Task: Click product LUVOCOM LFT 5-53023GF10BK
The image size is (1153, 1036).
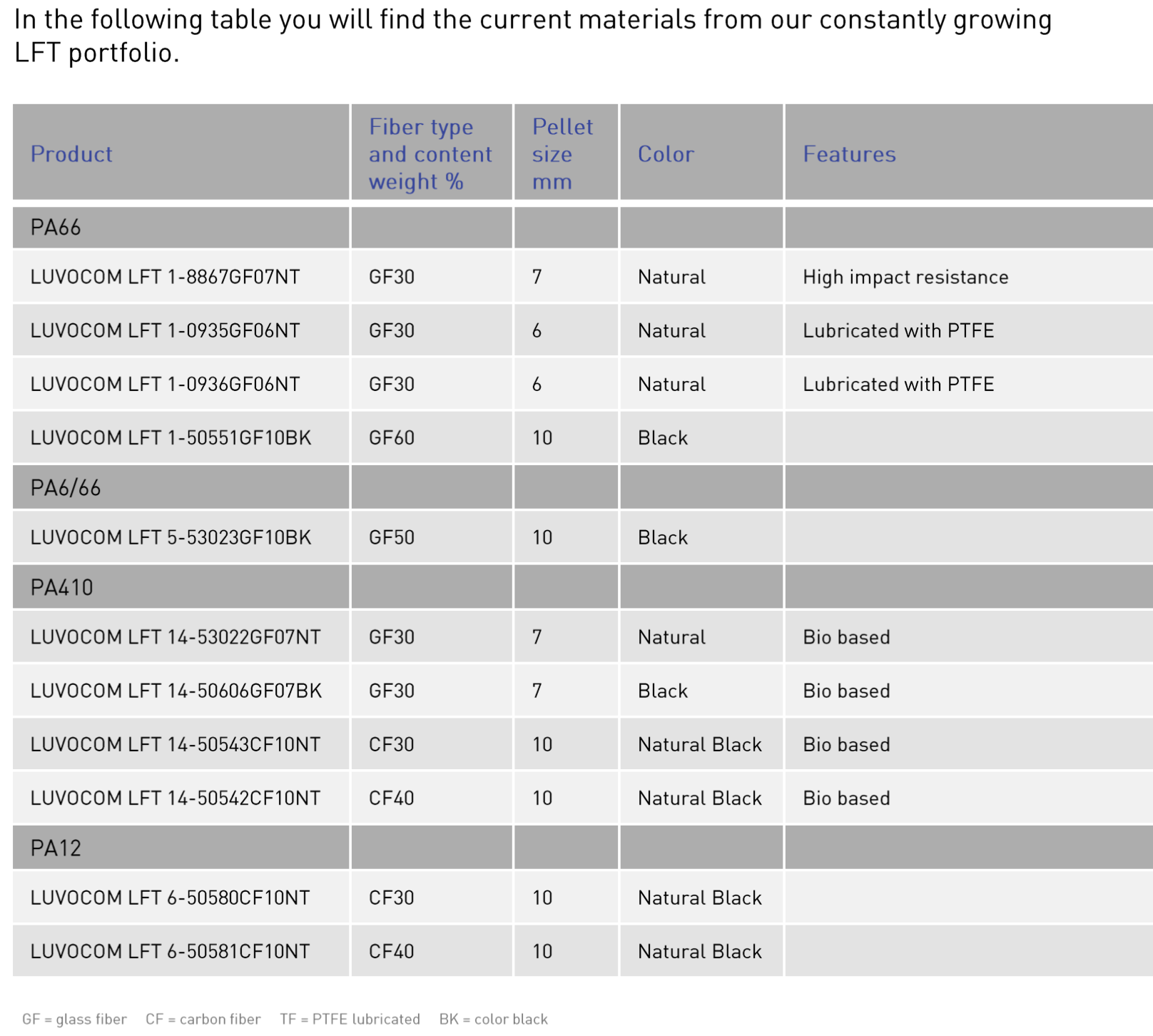Action: point(171,537)
